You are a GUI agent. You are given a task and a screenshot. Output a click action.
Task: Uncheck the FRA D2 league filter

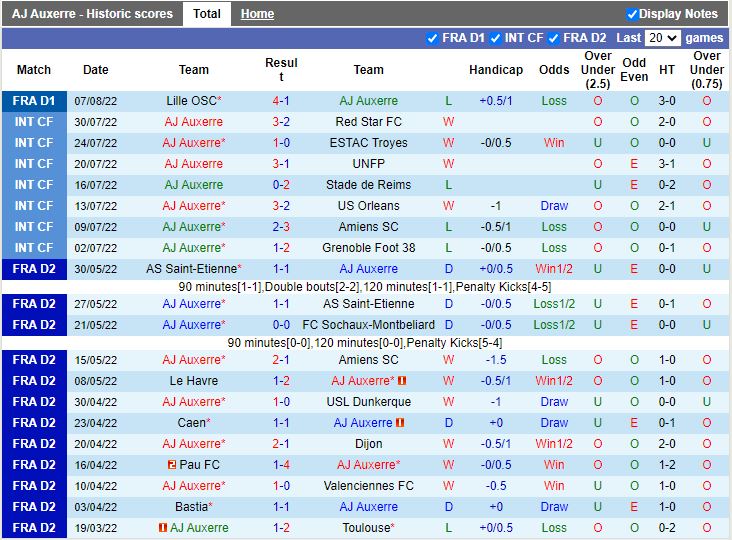coord(554,38)
